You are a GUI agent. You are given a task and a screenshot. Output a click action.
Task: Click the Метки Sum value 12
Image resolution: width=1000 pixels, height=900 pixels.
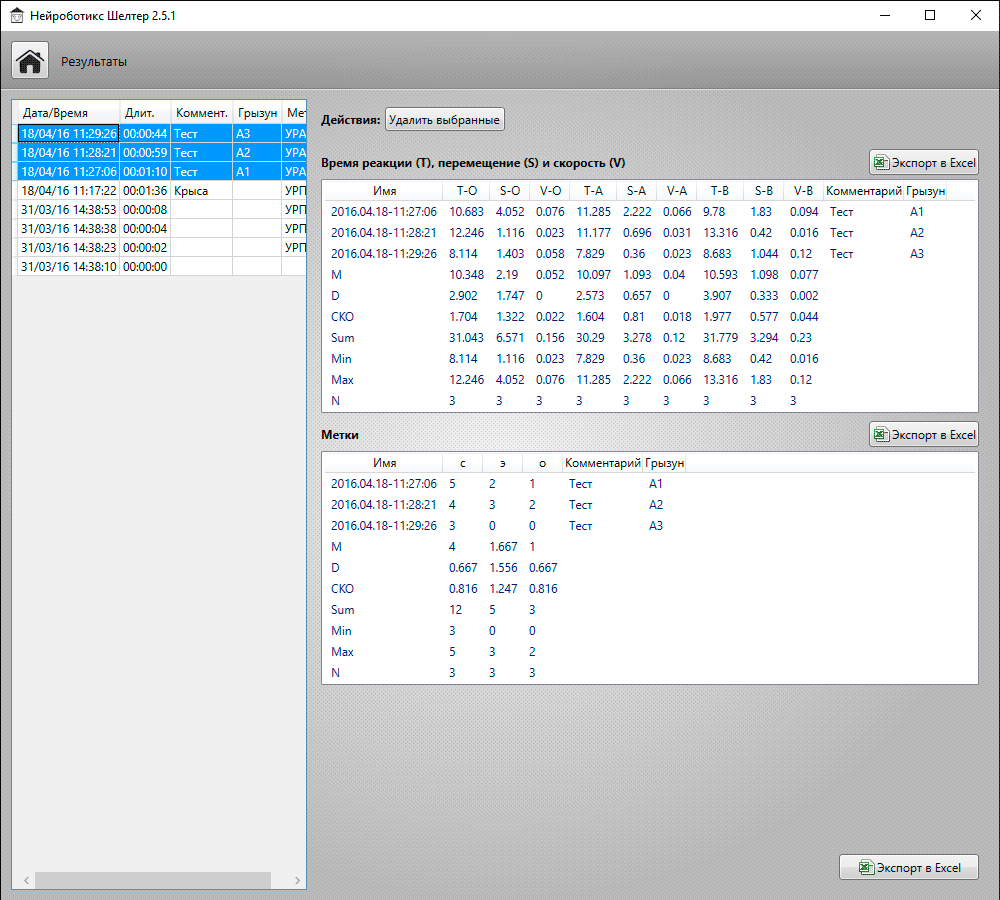455,610
